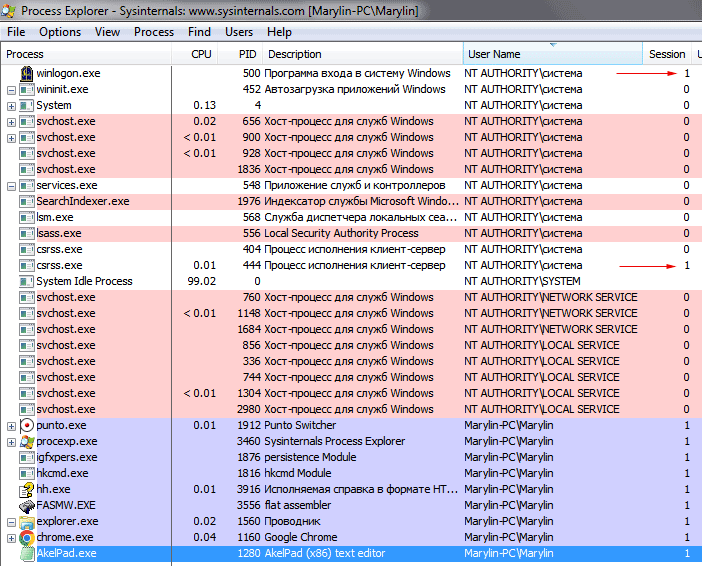Click the explorer.exe folder icon

coord(27,521)
